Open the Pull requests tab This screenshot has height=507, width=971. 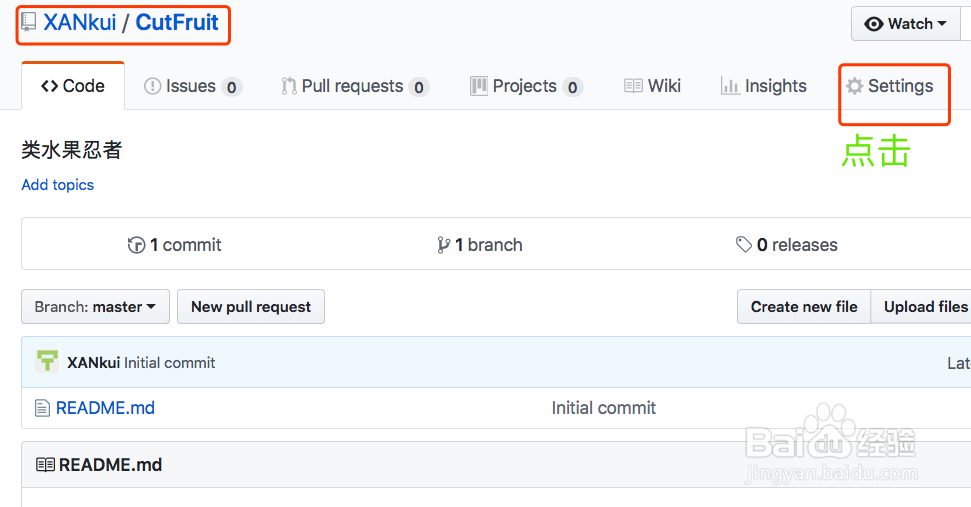pyautogui.click(x=354, y=86)
